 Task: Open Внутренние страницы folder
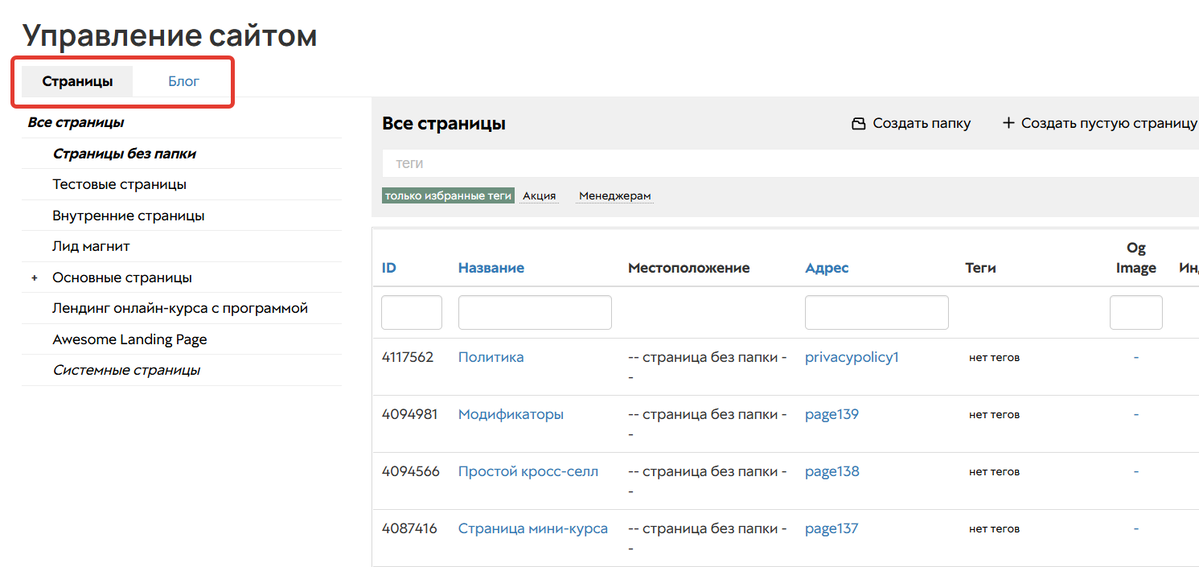[128, 216]
